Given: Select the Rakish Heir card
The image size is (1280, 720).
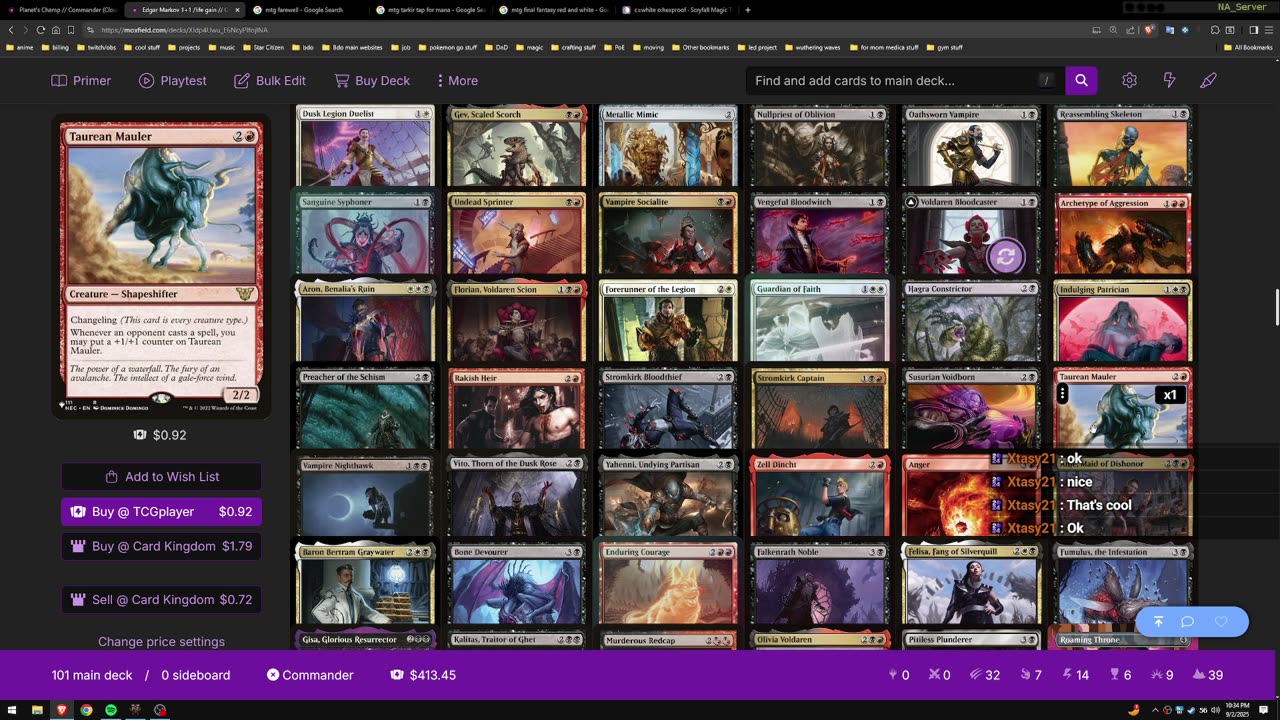Looking at the screenshot, I should pos(516,409).
